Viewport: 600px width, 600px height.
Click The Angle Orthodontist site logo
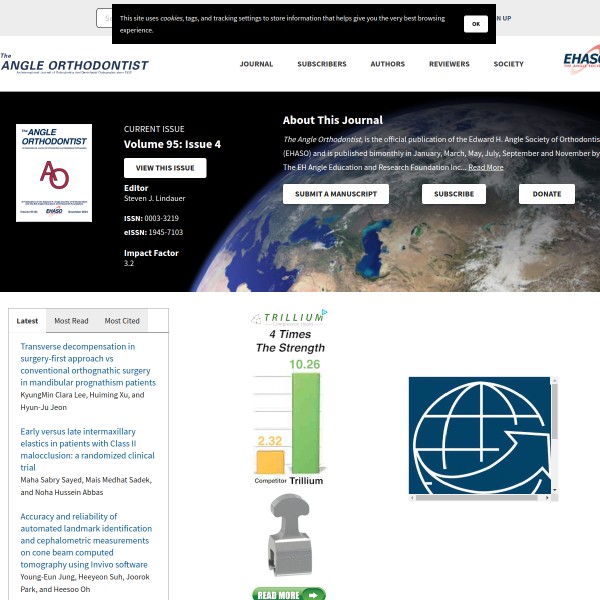[74, 64]
